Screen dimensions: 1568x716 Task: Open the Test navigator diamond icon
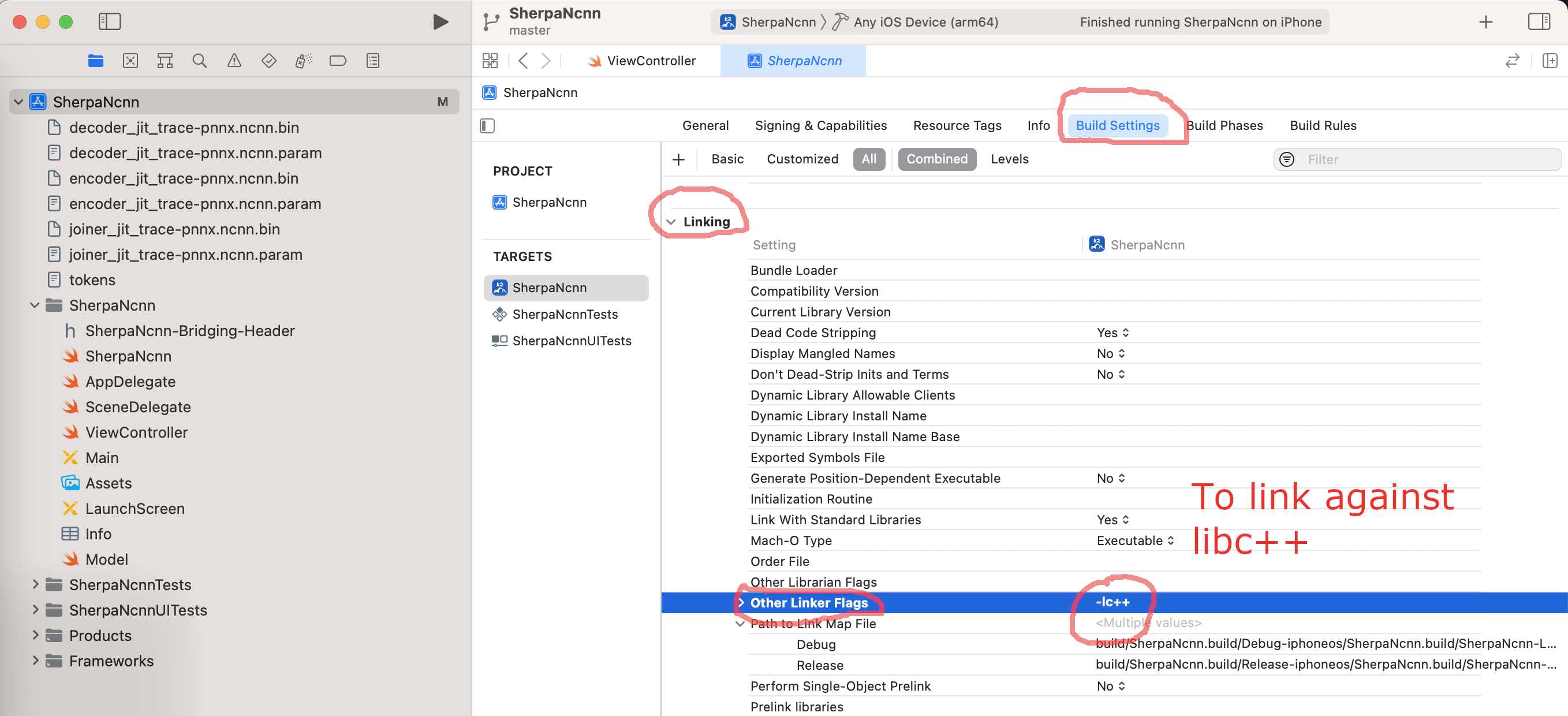point(269,61)
